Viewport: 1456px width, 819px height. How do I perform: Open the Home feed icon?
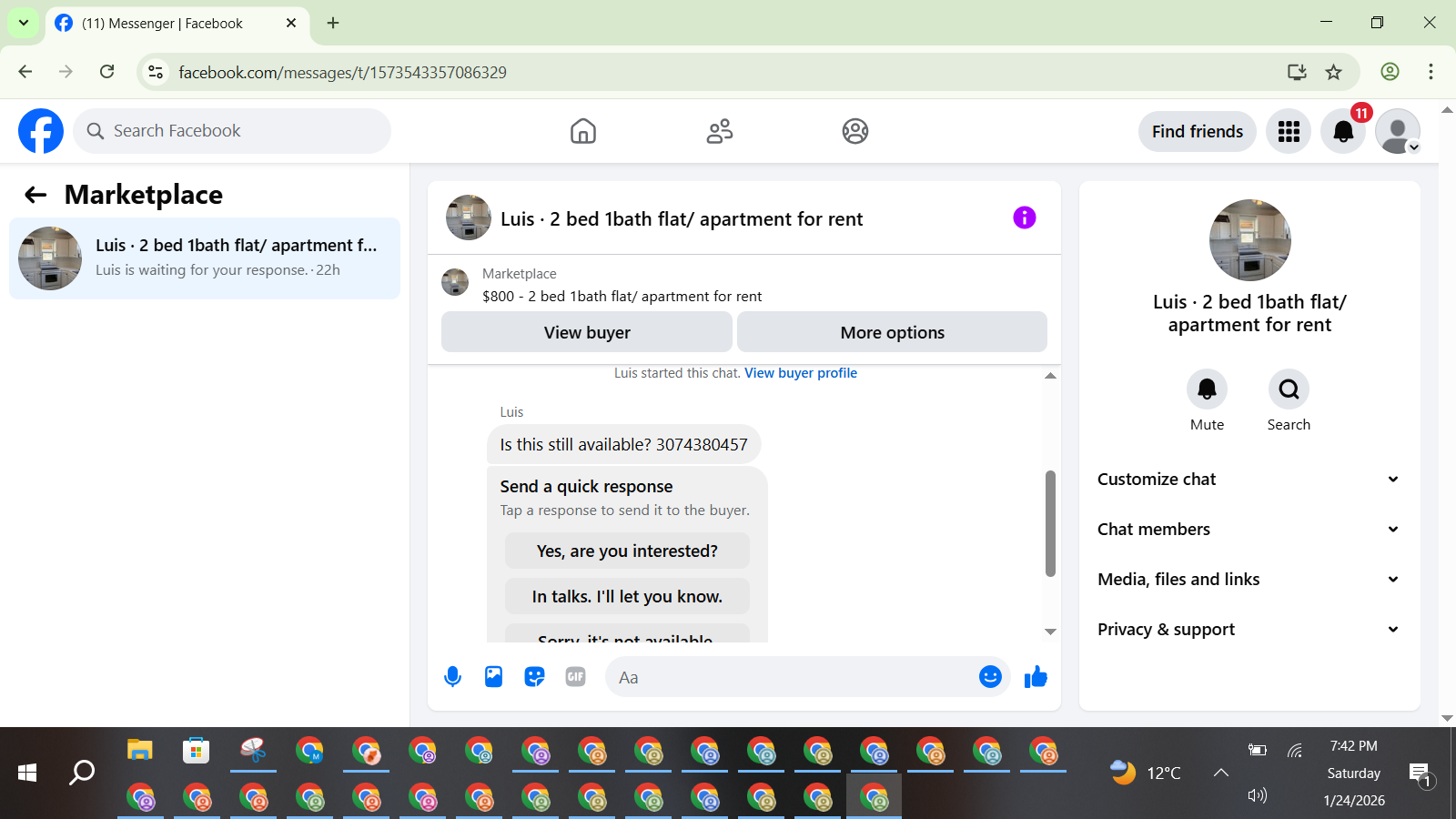click(583, 131)
